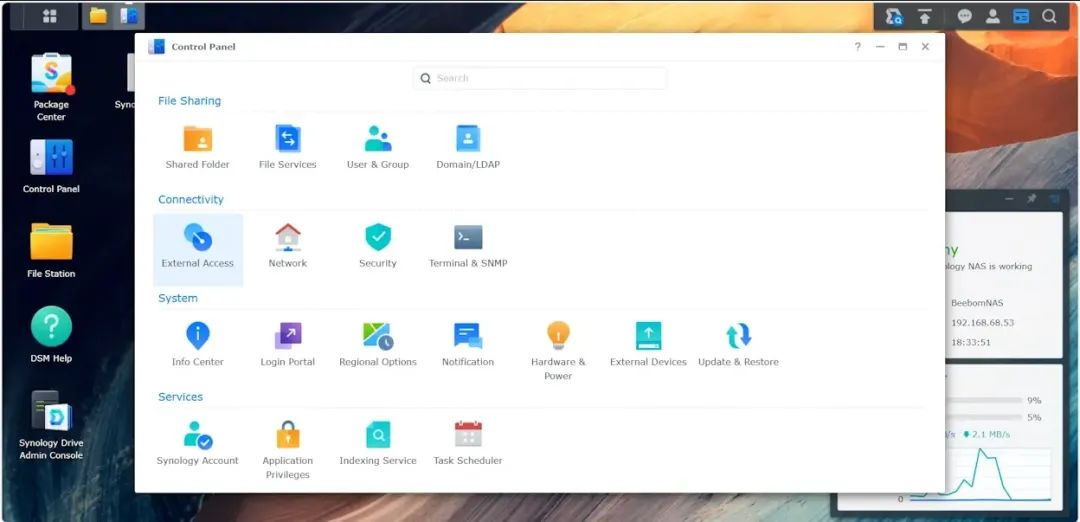Minimize the system health widget

coord(1009,198)
